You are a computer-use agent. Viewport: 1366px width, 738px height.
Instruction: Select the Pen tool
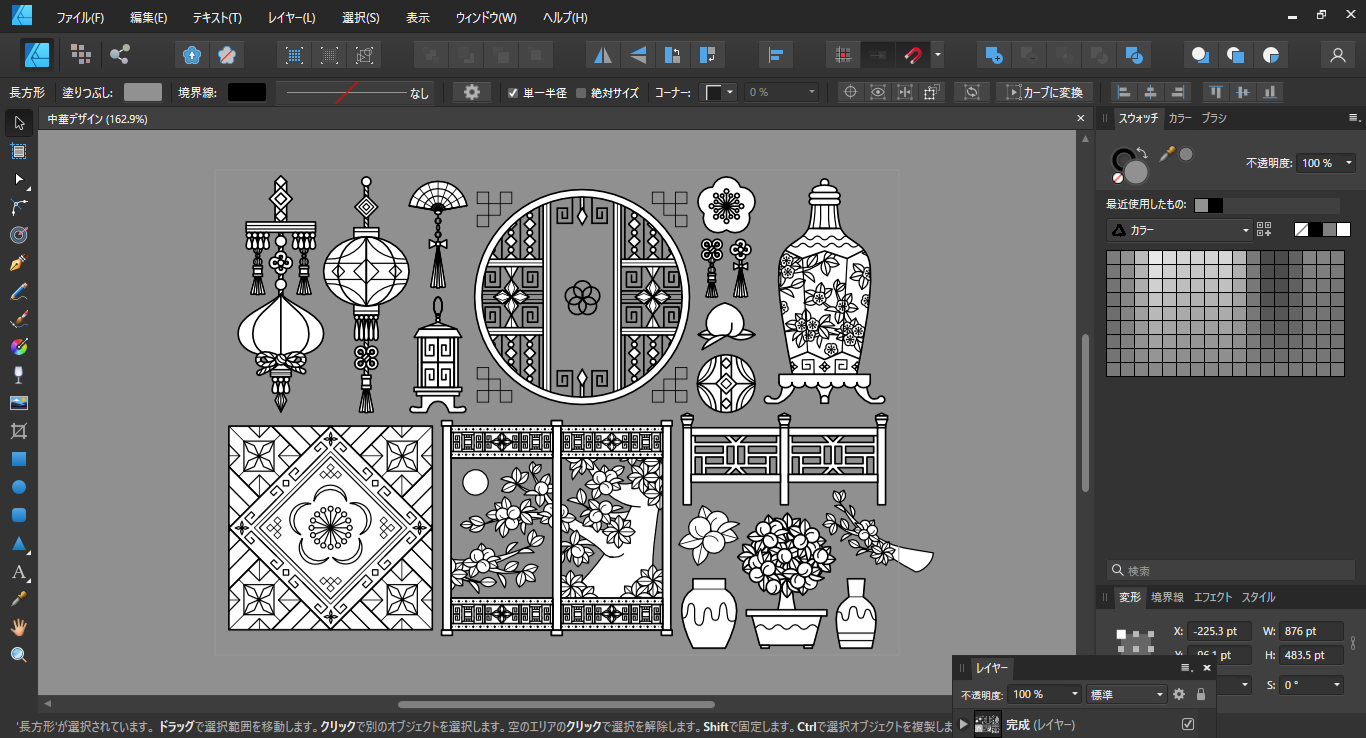(x=18, y=264)
